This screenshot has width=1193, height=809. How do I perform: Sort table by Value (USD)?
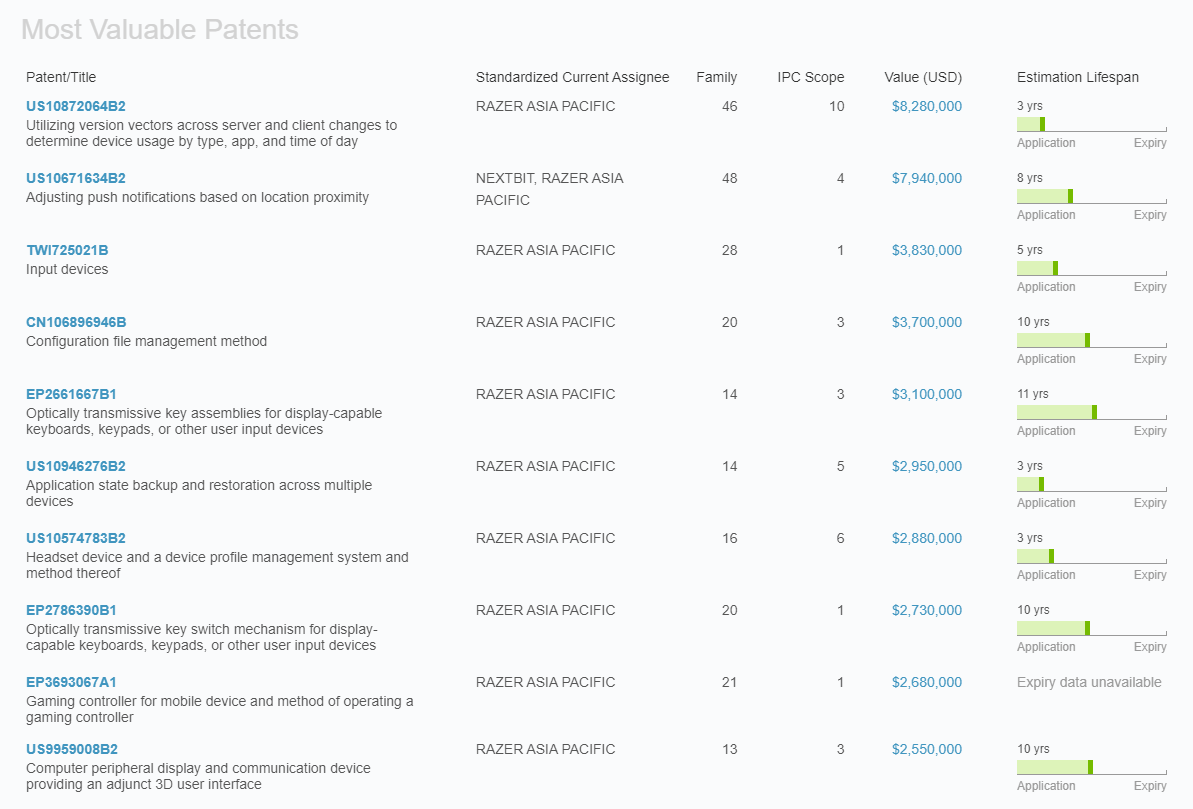pos(922,77)
